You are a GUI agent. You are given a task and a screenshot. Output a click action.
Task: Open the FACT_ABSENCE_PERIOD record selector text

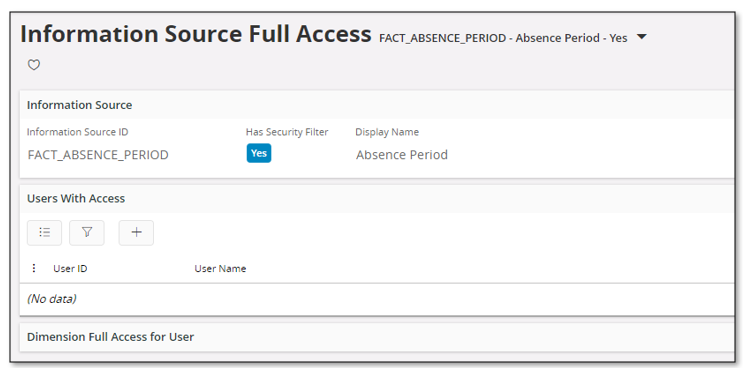(x=503, y=38)
